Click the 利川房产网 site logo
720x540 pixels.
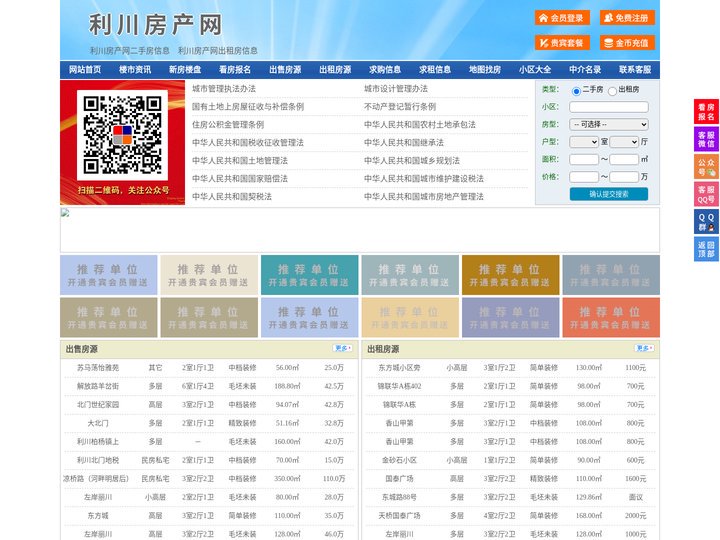(x=156, y=25)
